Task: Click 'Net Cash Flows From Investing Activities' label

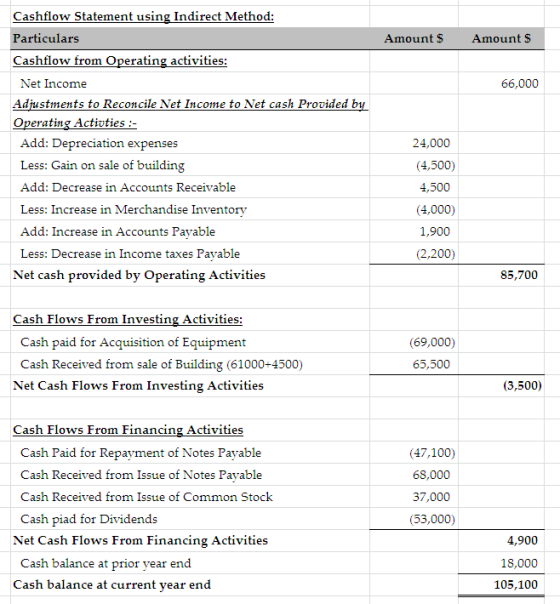Action: coord(138,386)
